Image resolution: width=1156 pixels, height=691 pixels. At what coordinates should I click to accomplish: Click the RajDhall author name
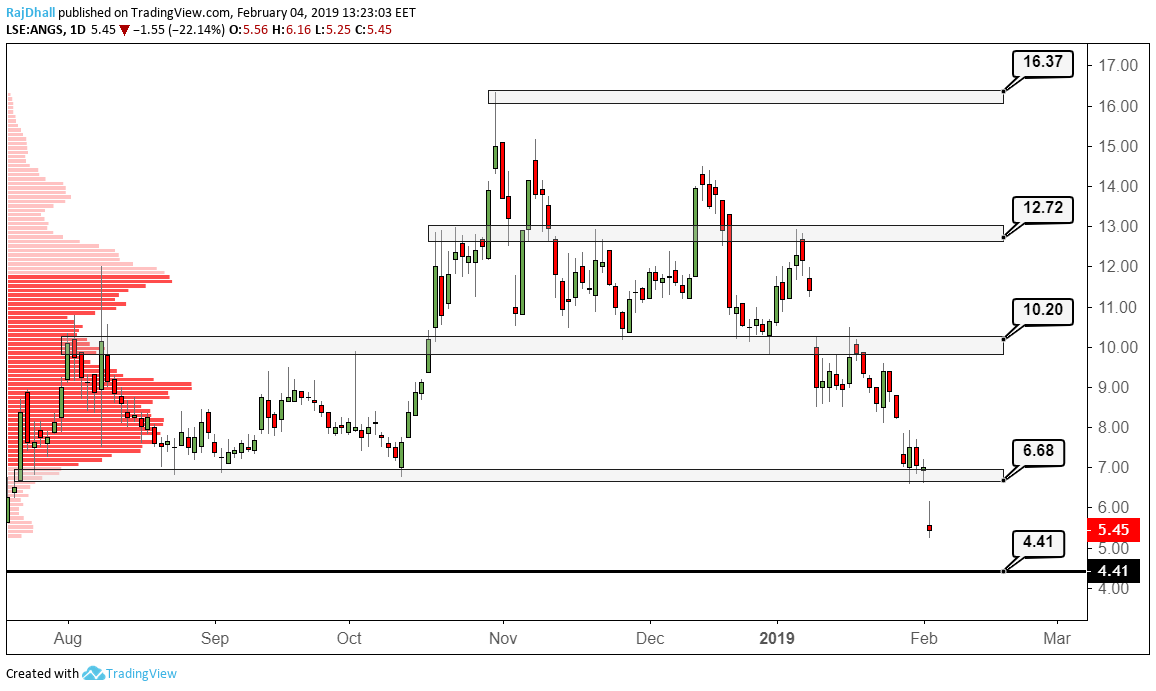click(x=30, y=13)
